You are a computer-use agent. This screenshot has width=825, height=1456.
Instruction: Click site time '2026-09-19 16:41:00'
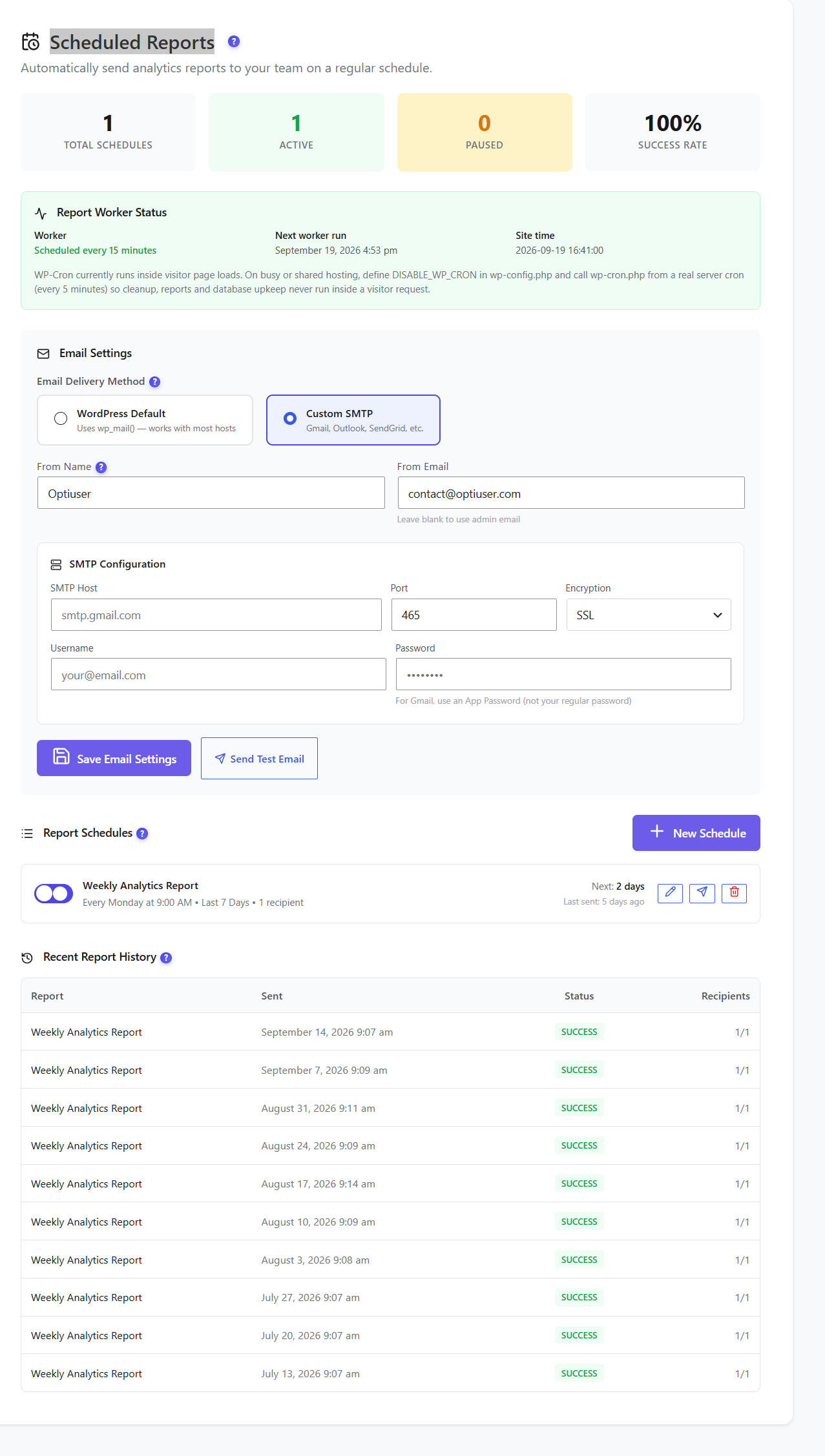559,251
